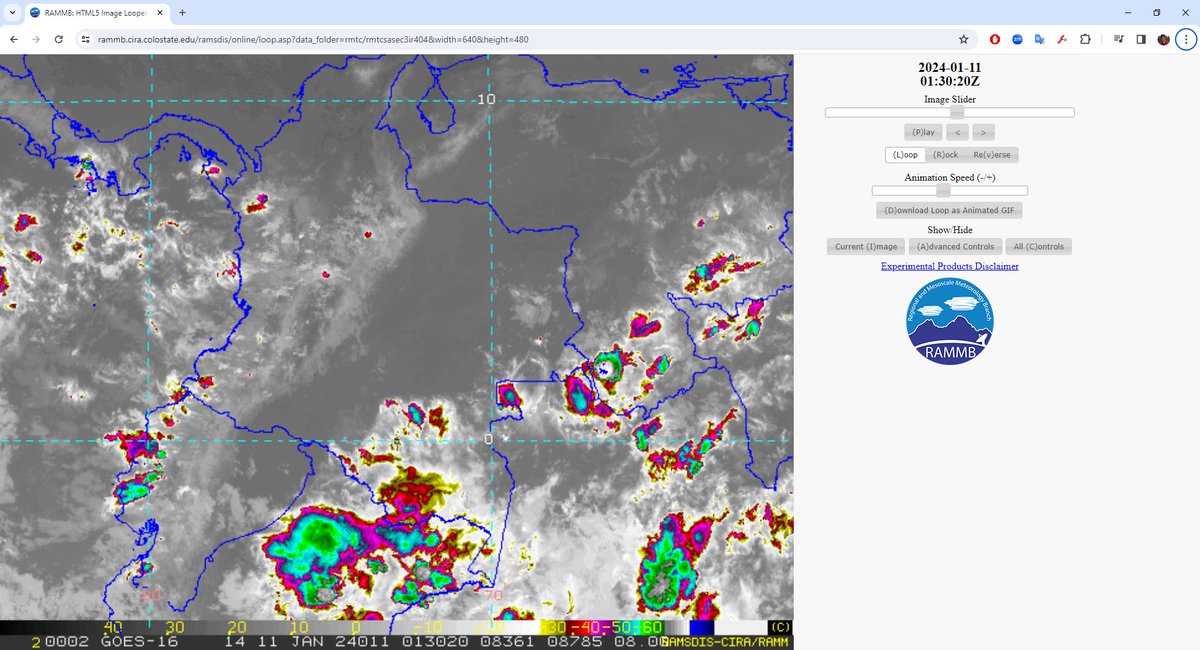This screenshot has width=1200, height=650.
Task: Click the temperature color scale bar
Action: point(396,626)
